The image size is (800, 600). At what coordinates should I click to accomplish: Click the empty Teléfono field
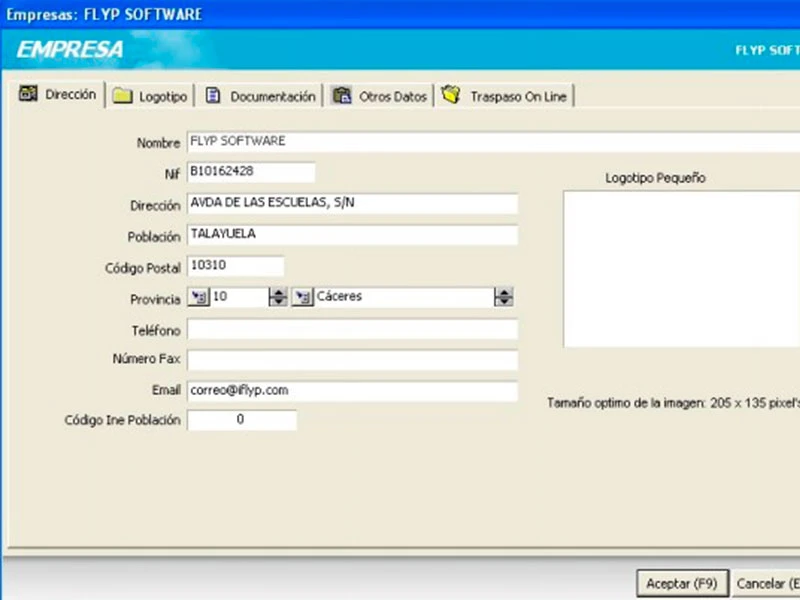click(x=353, y=330)
